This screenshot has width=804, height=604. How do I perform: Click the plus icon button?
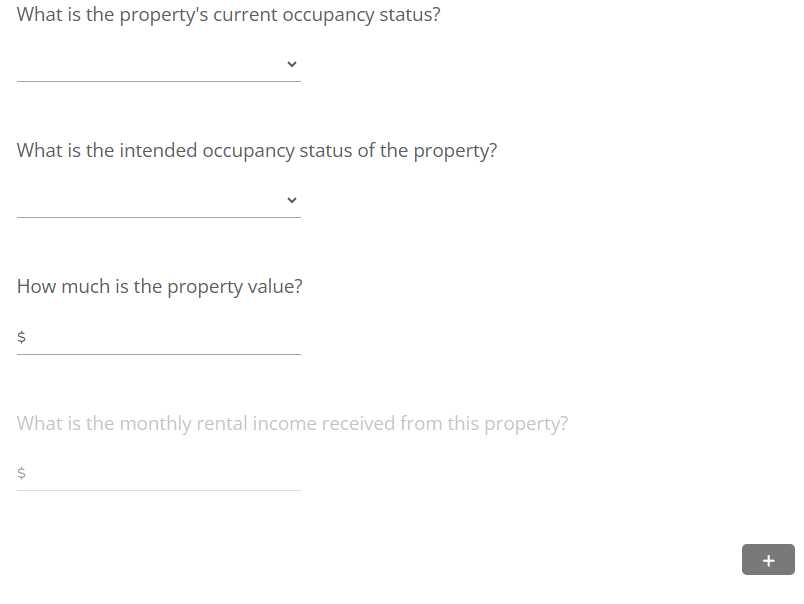tap(768, 560)
